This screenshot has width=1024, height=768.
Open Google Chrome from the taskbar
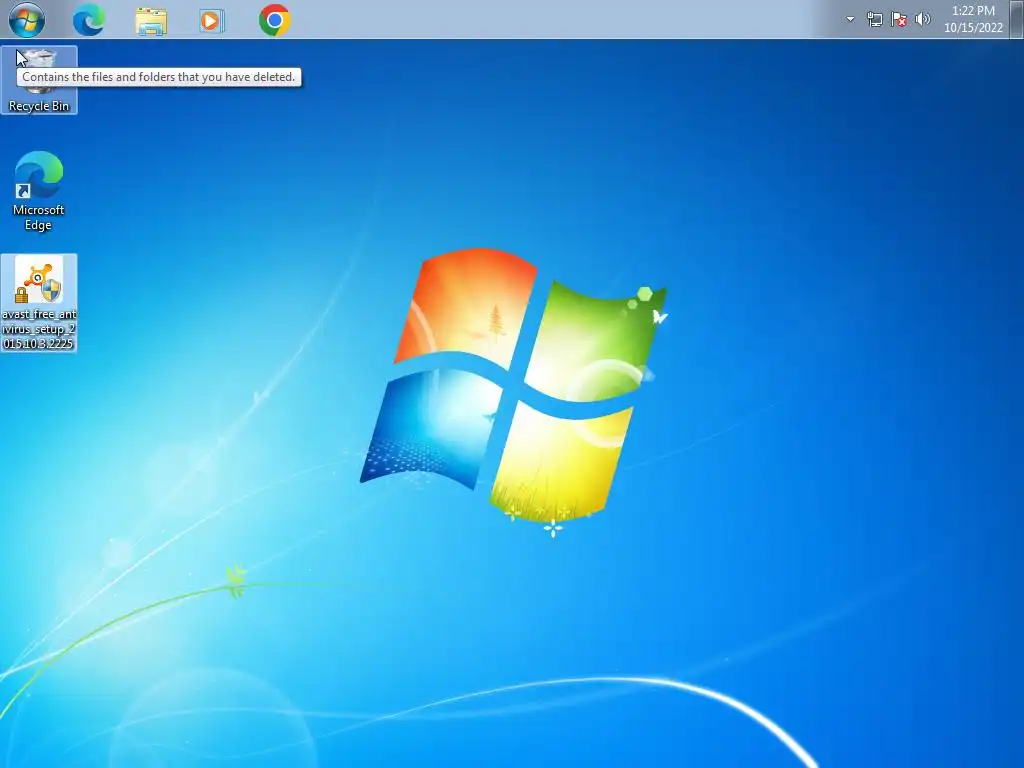coord(274,20)
